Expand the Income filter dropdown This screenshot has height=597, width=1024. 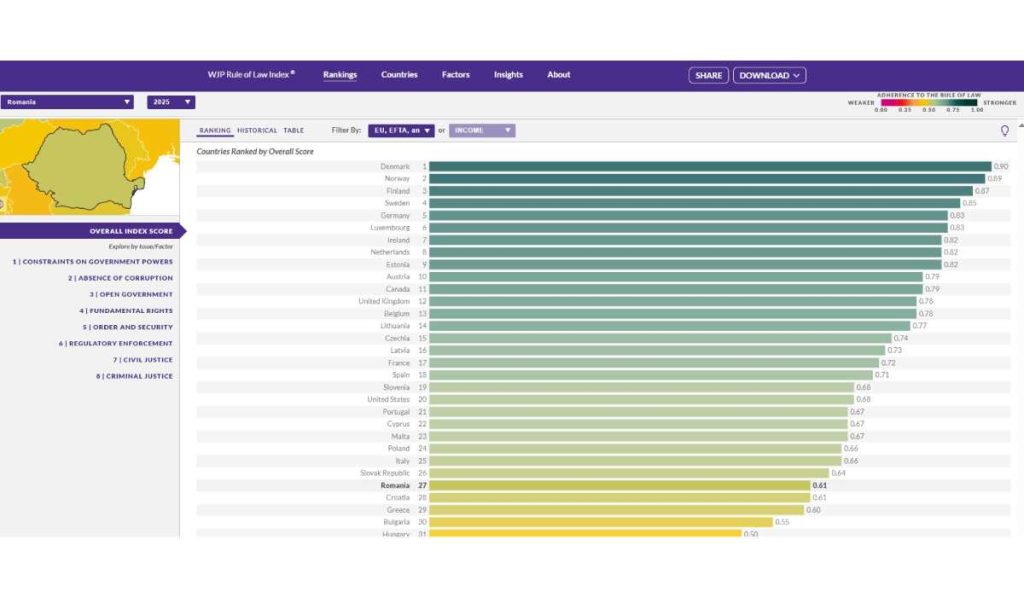(x=482, y=130)
